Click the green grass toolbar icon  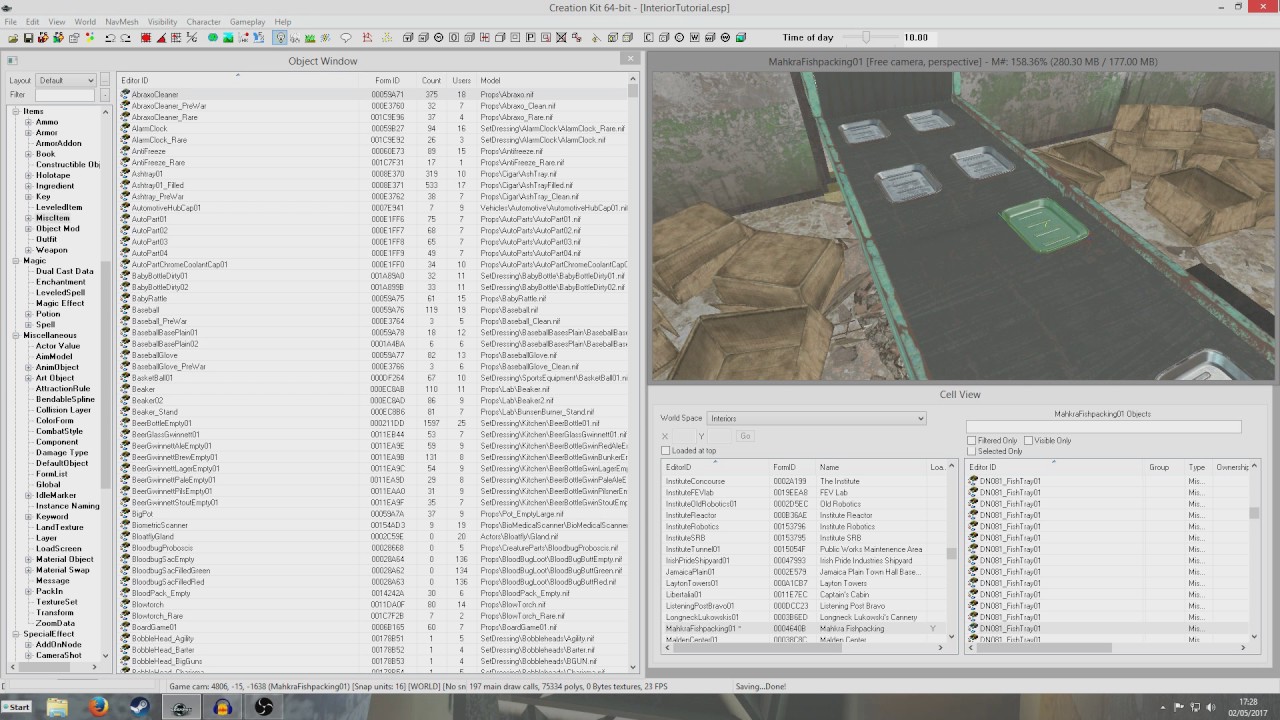(x=310, y=38)
